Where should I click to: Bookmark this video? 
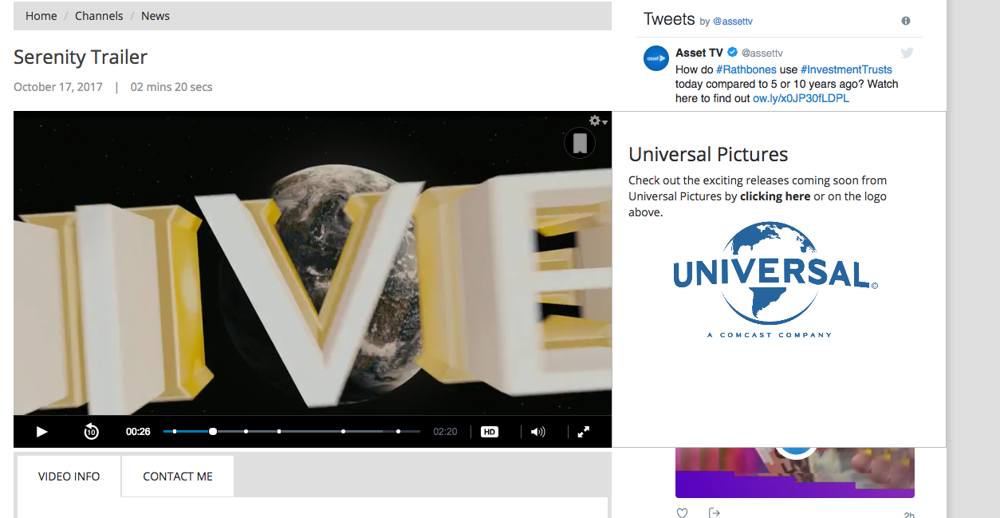tap(580, 143)
